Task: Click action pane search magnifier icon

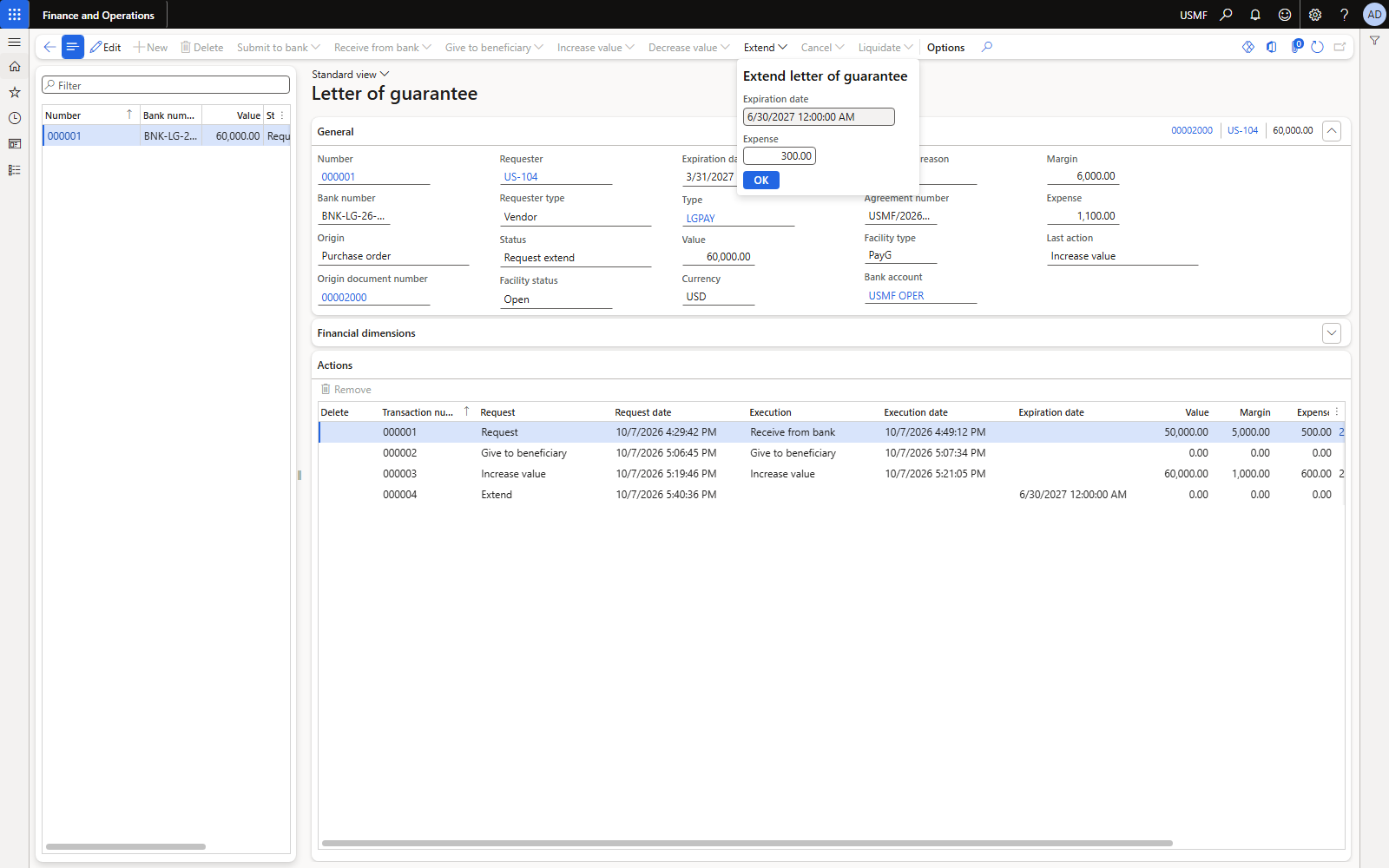Action: coord(987,47)
